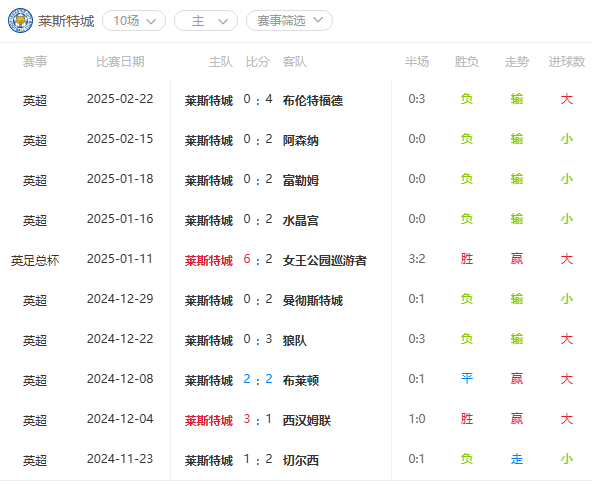
Task: Click the 莱斯特城 team name in header
Action: pos(66,21)
